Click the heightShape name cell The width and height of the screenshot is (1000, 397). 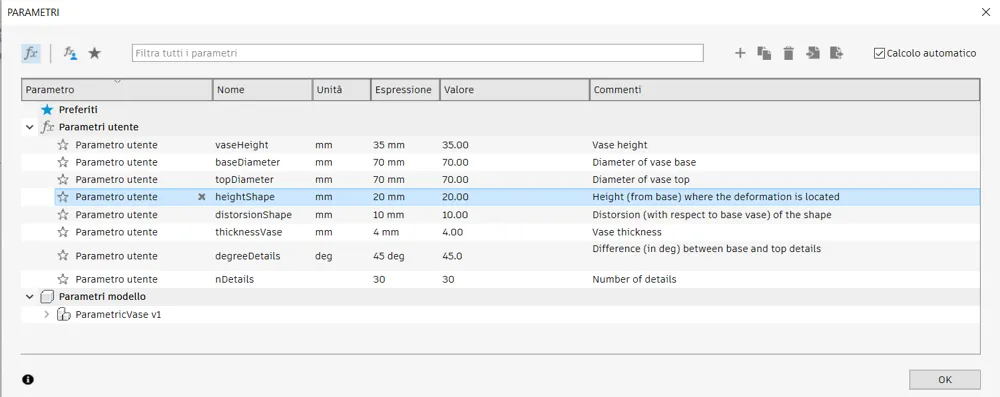click(x=245, y=197)
